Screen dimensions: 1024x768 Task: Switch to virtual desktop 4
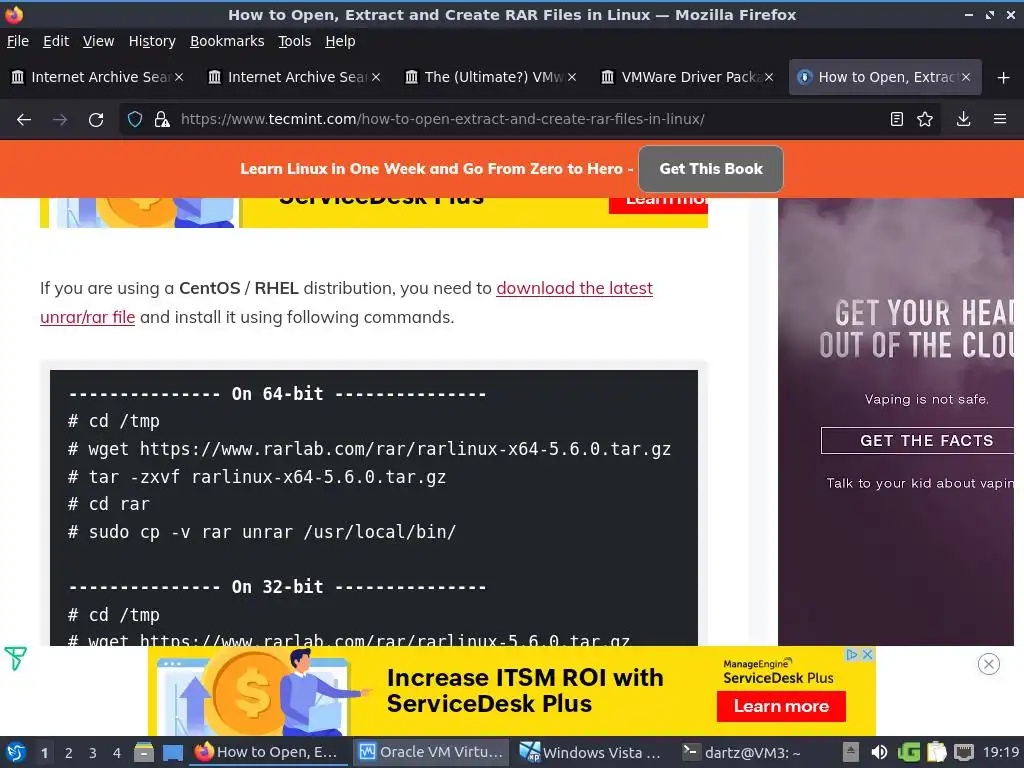117,753
